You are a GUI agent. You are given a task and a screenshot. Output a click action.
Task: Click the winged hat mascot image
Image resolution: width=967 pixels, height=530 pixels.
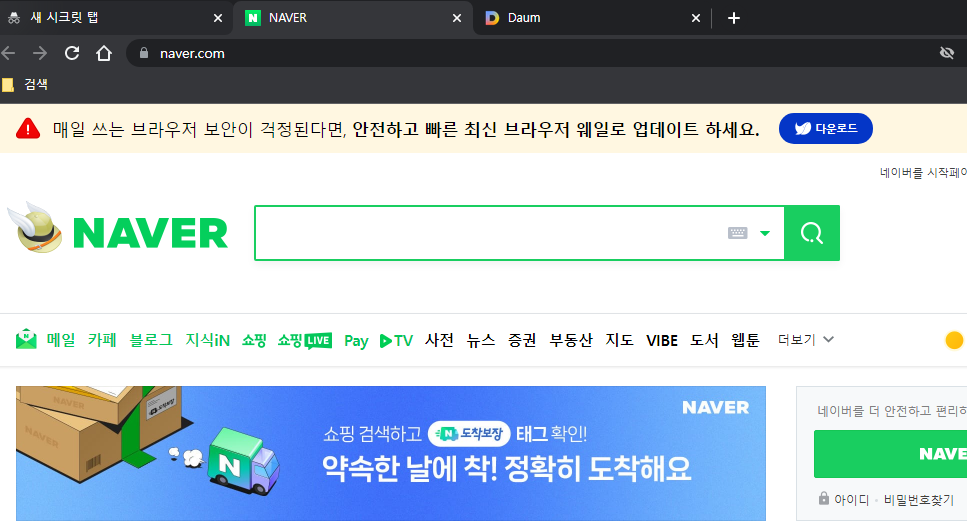[35, 227]
